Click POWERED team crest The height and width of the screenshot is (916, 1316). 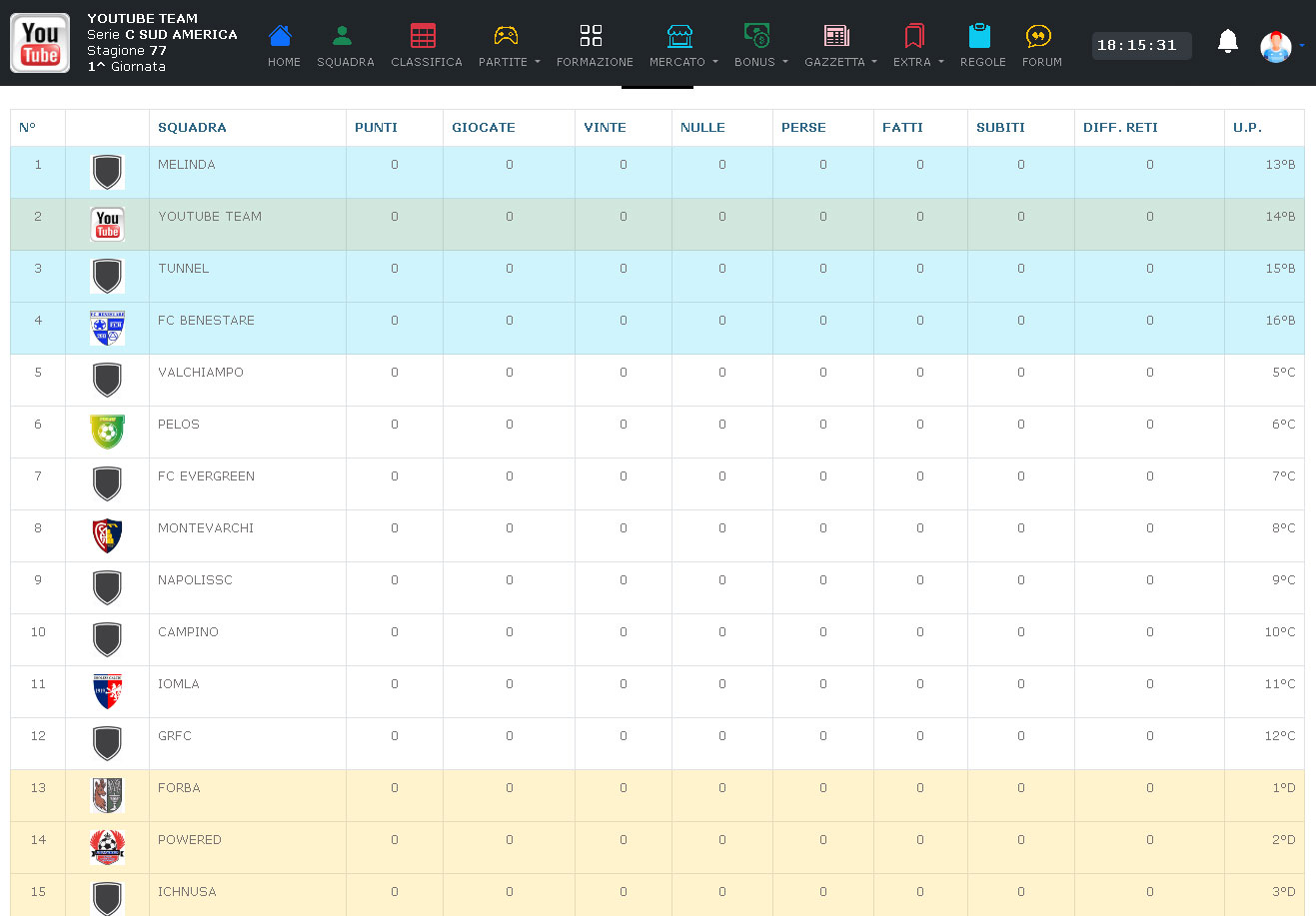coord(107,847)
